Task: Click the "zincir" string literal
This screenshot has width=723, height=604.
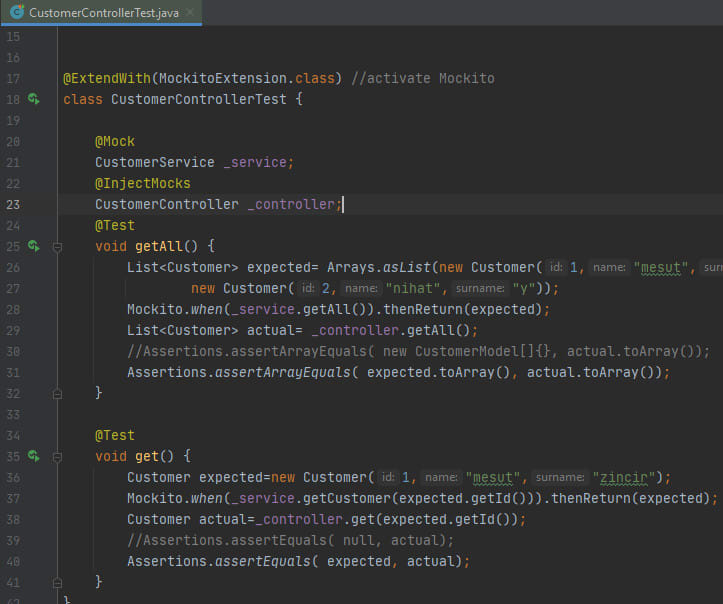Action: [x=624, y=477]
